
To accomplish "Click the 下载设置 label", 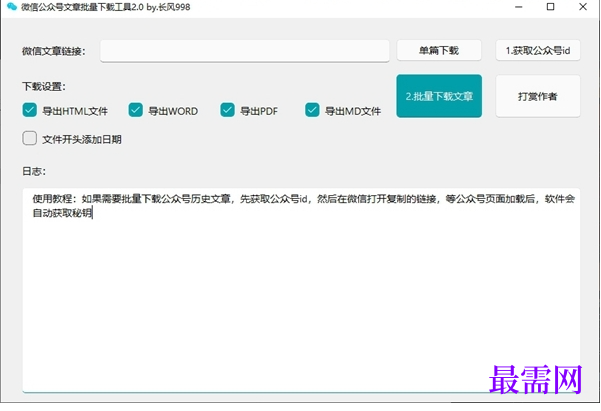I will (x=44, y=87).
